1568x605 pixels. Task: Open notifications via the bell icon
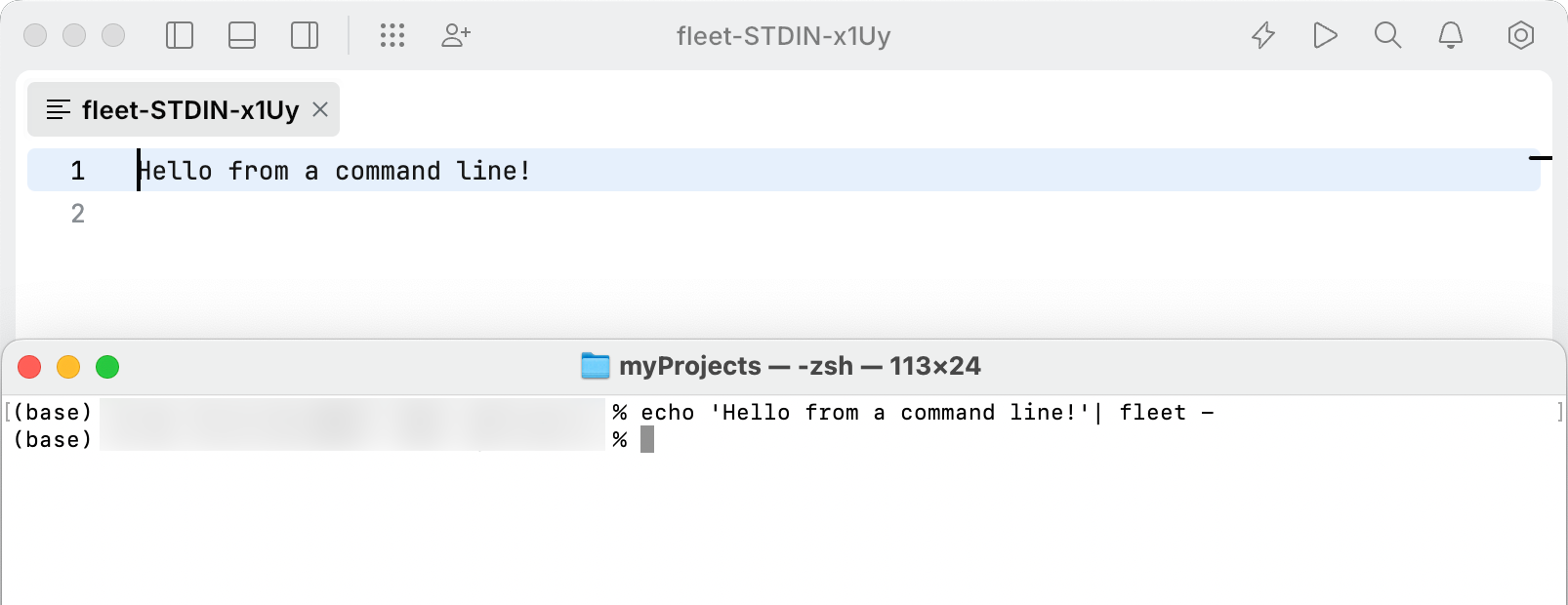pos(1450,35)
